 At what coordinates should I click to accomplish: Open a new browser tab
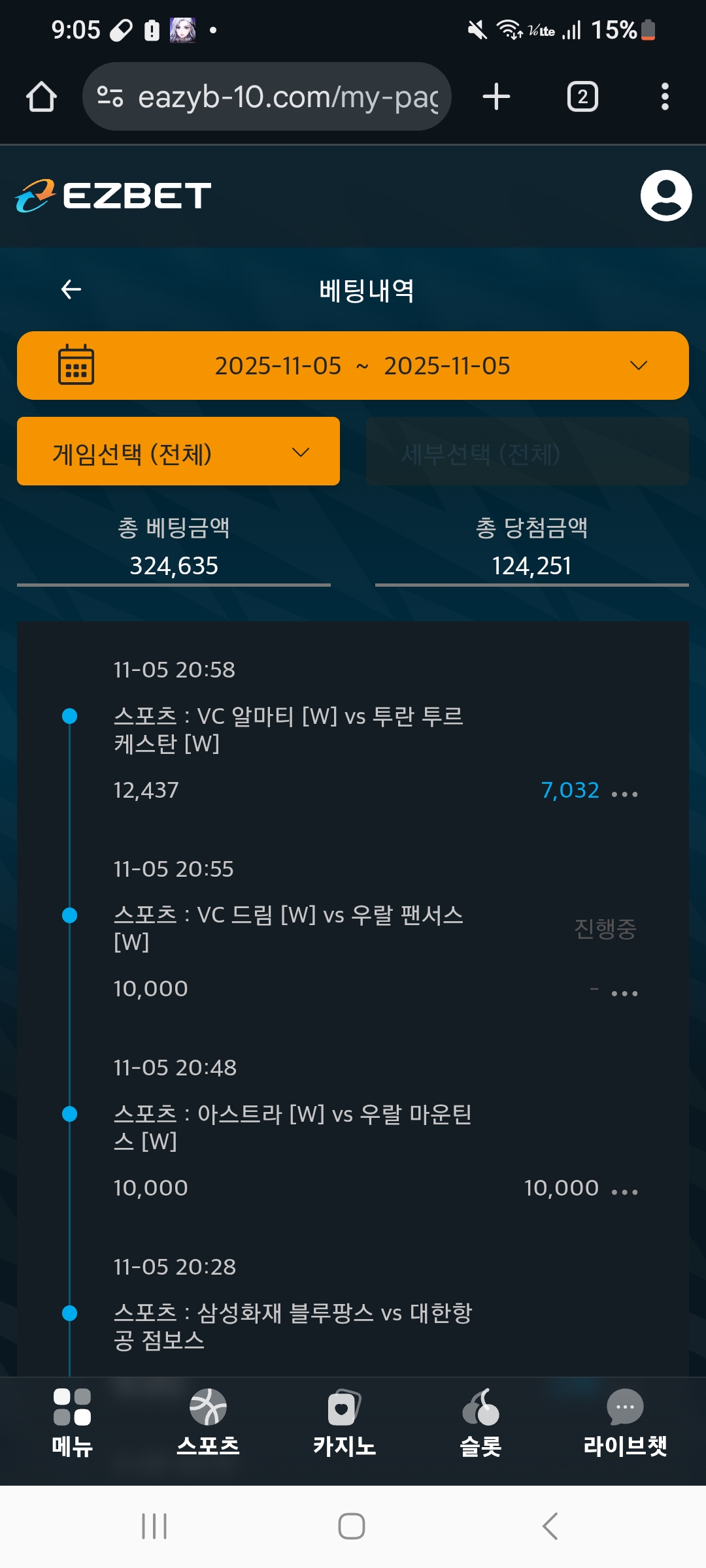(x=496, y=97)
